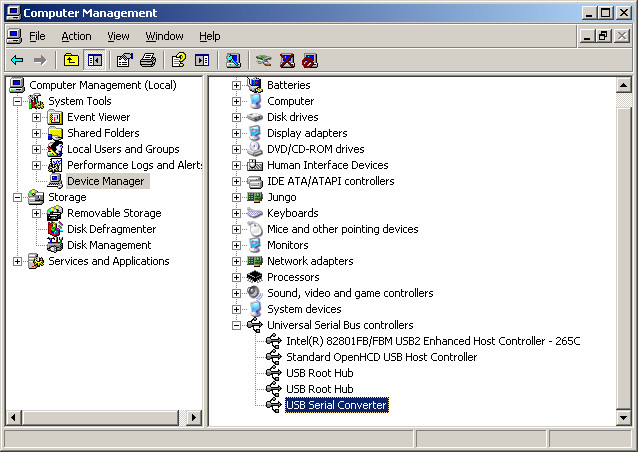Viewport: 638px width, 452px height.
Task: Click the Disk Defragmenter icon
Action: pos(55,229)
